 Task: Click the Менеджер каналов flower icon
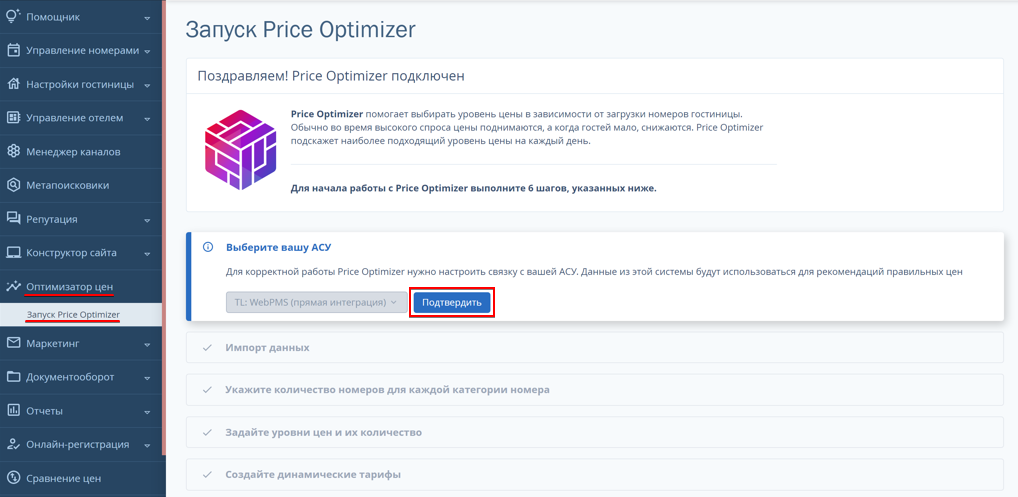[13, 152]
